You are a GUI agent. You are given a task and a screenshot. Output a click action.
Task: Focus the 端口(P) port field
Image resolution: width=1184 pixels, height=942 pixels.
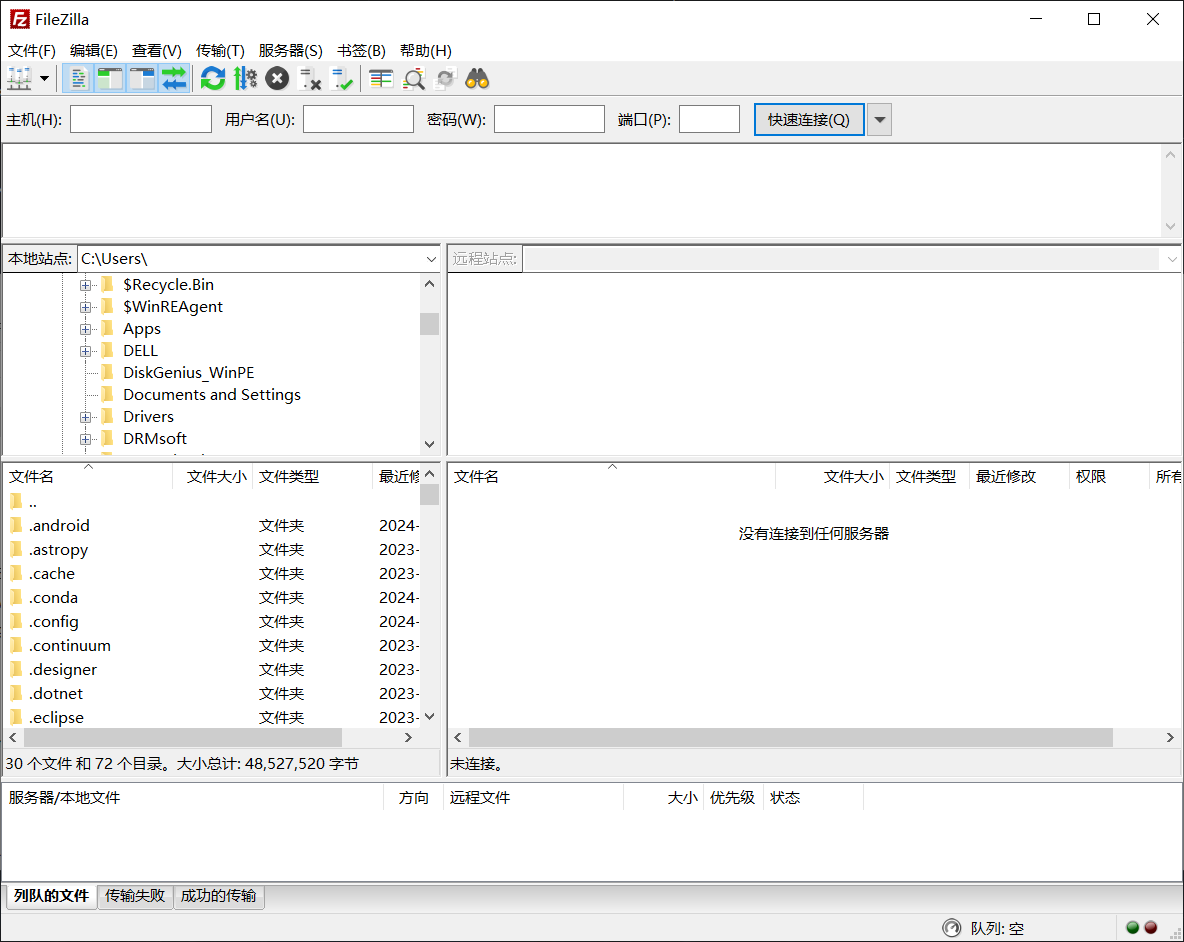pyautogui.click(x=709, y=119)
